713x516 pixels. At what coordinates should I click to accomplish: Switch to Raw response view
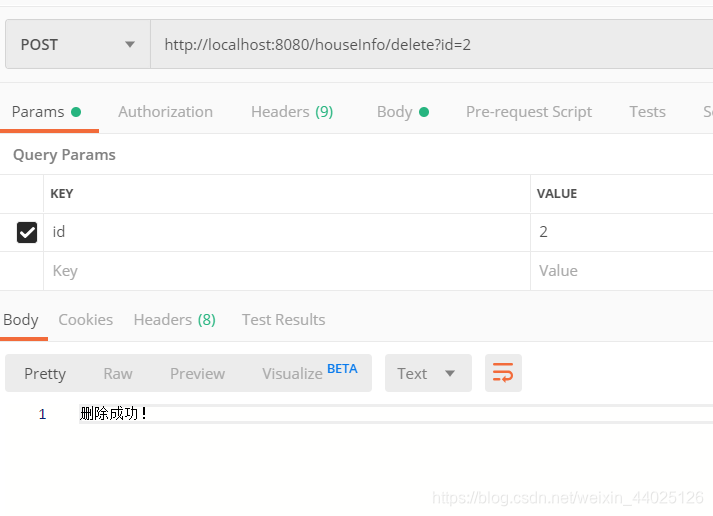[x=118, y=374]
